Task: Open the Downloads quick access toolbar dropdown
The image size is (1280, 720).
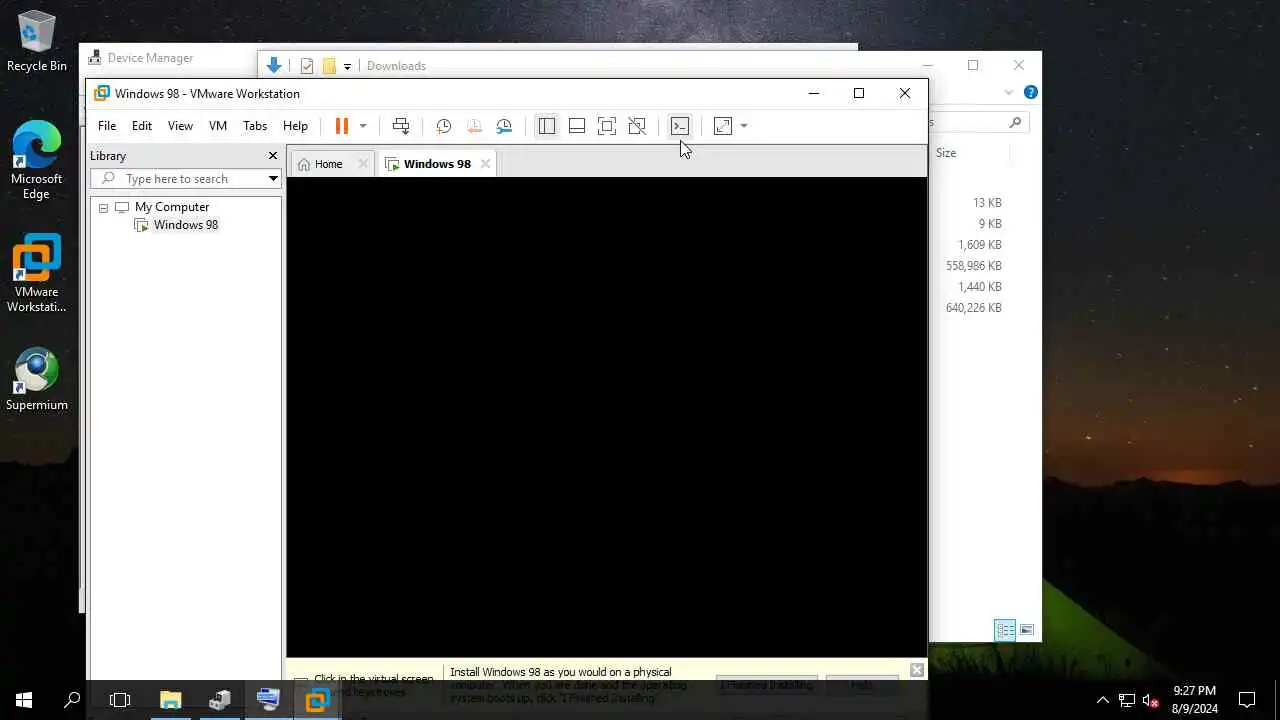Action: pyautogui.click(x=347, y=66)
